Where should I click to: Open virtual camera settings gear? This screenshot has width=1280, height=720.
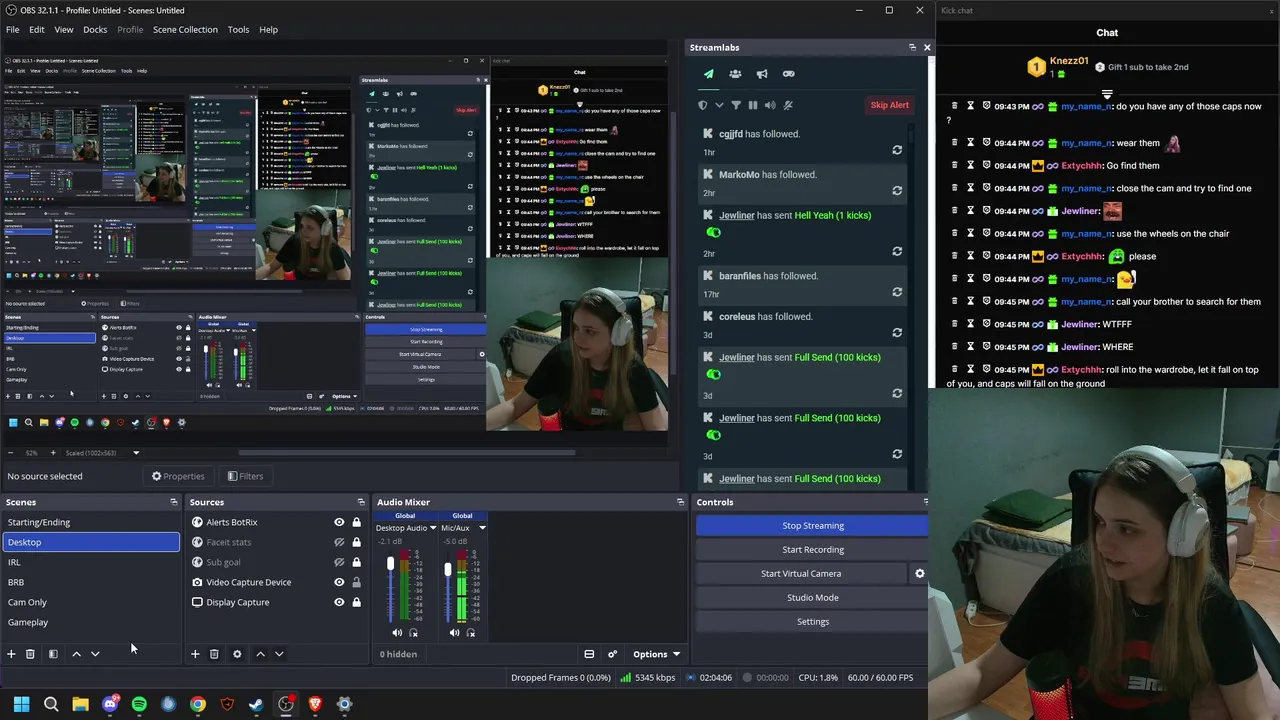point(920,573)
